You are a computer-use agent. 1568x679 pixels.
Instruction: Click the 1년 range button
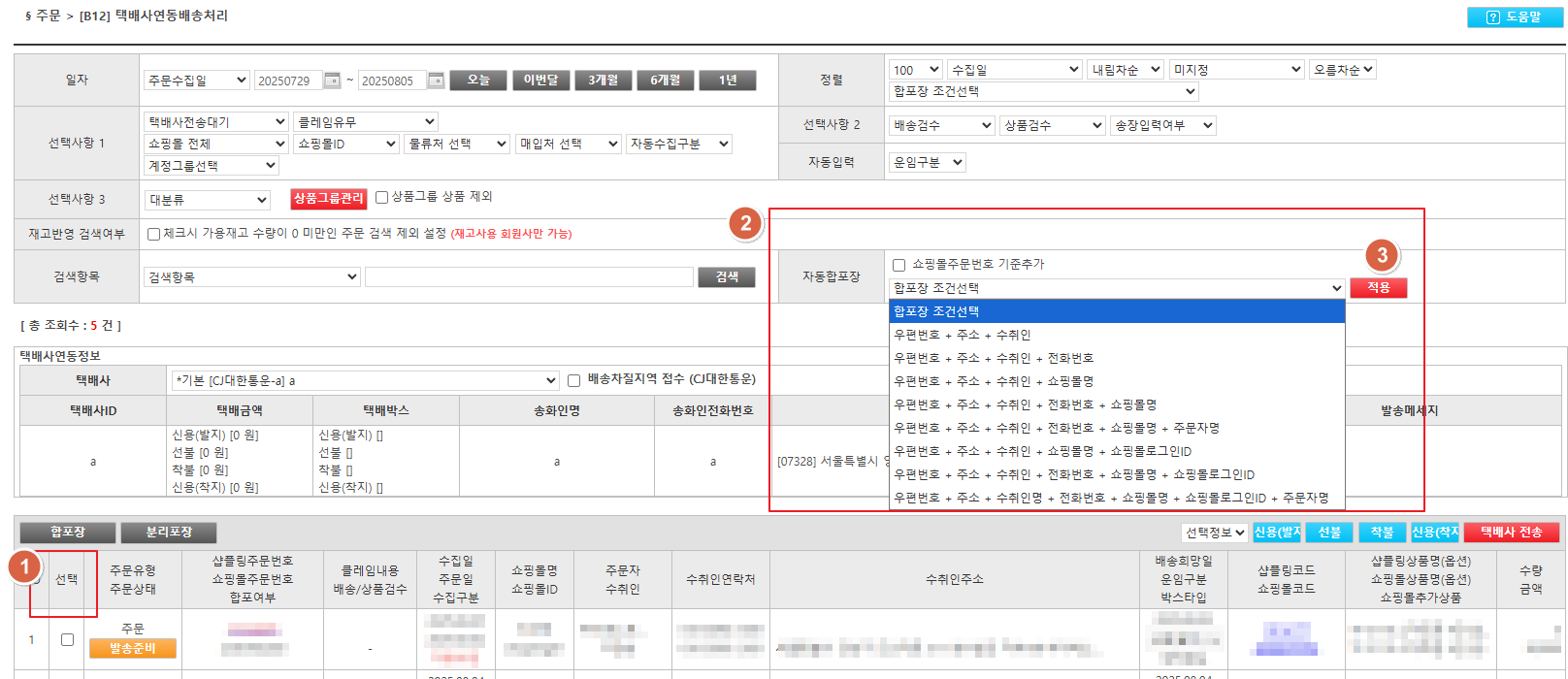[x=727, y=81]
